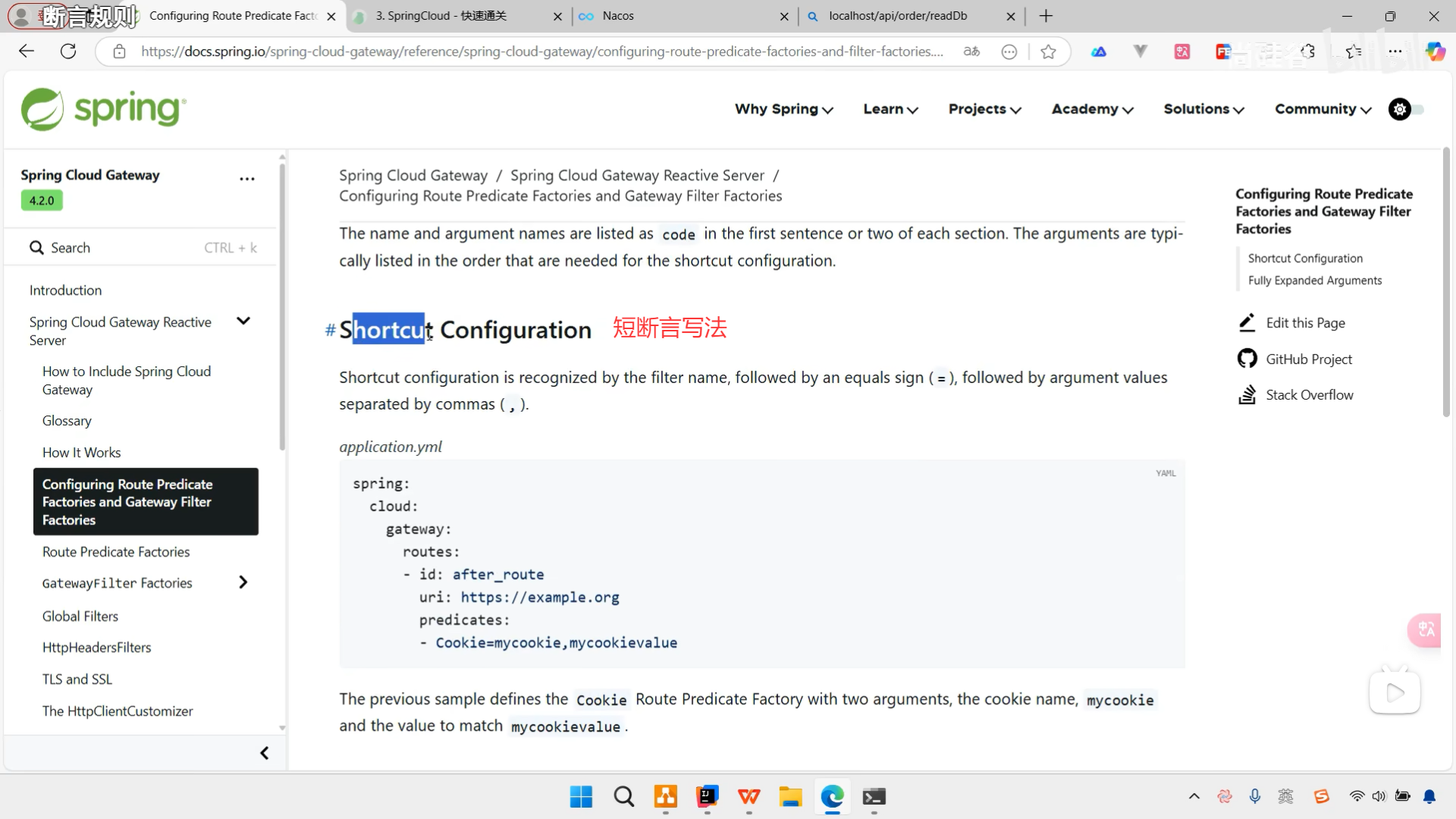Viewport: 1456px width, 819px height.
Task: Open IntelliJ IDEA from the taskbar
Action: tap(707, 796)
